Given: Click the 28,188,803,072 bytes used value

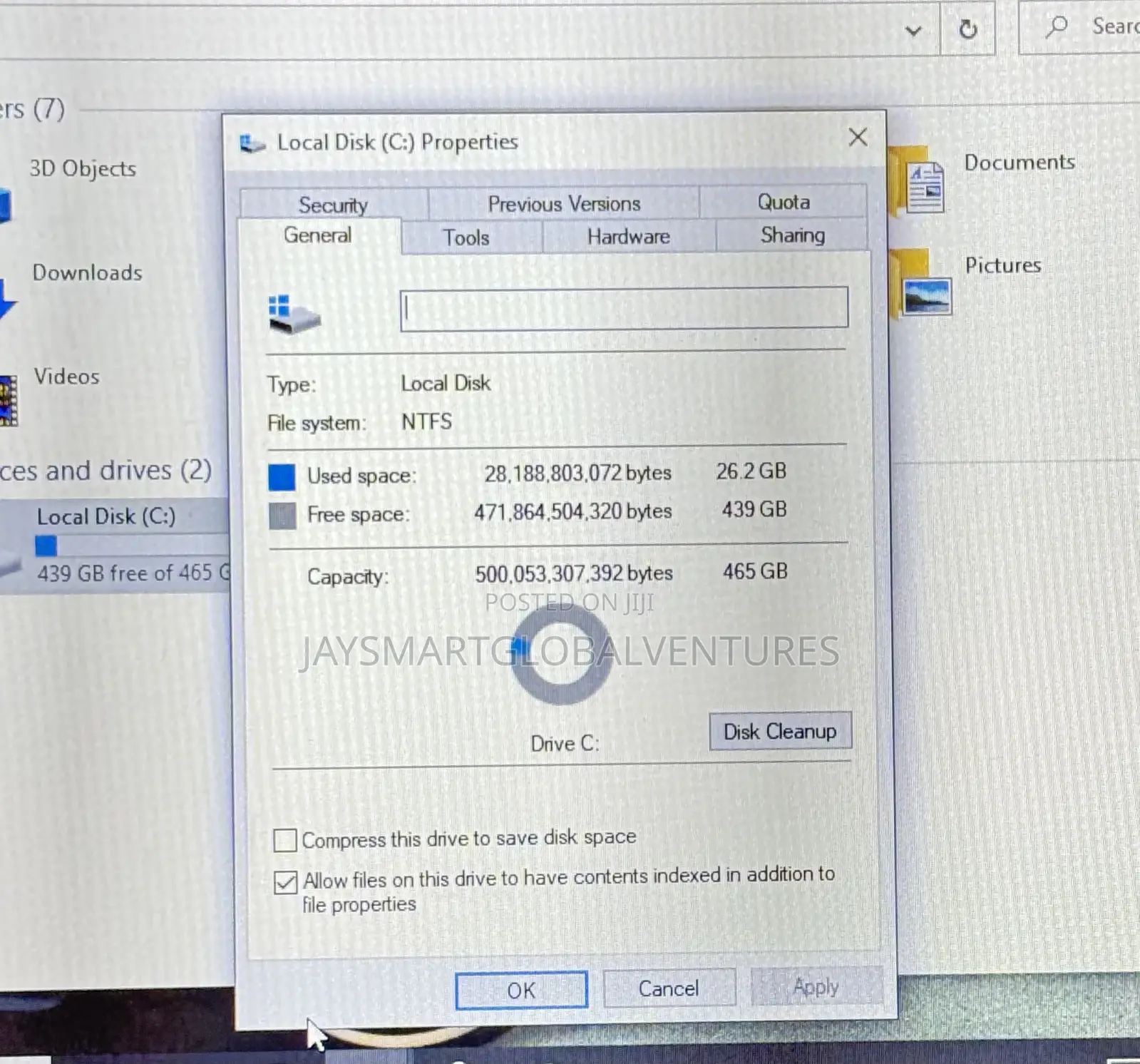Looking at the screenshot, I should (578, 473).
